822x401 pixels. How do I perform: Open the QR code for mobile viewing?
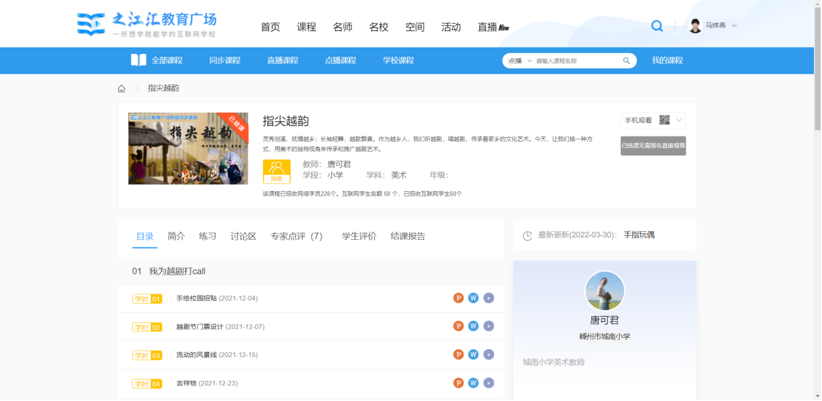664,120
